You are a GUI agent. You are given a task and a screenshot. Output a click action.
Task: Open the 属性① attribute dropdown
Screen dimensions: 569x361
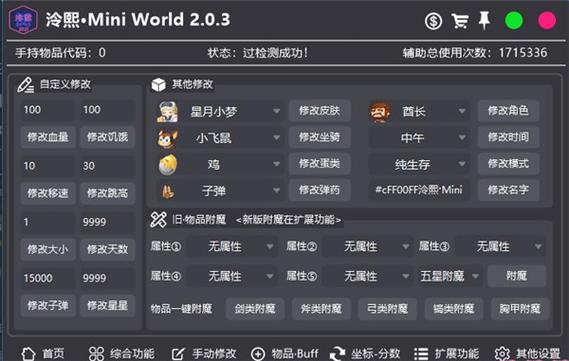pos(232,247)
